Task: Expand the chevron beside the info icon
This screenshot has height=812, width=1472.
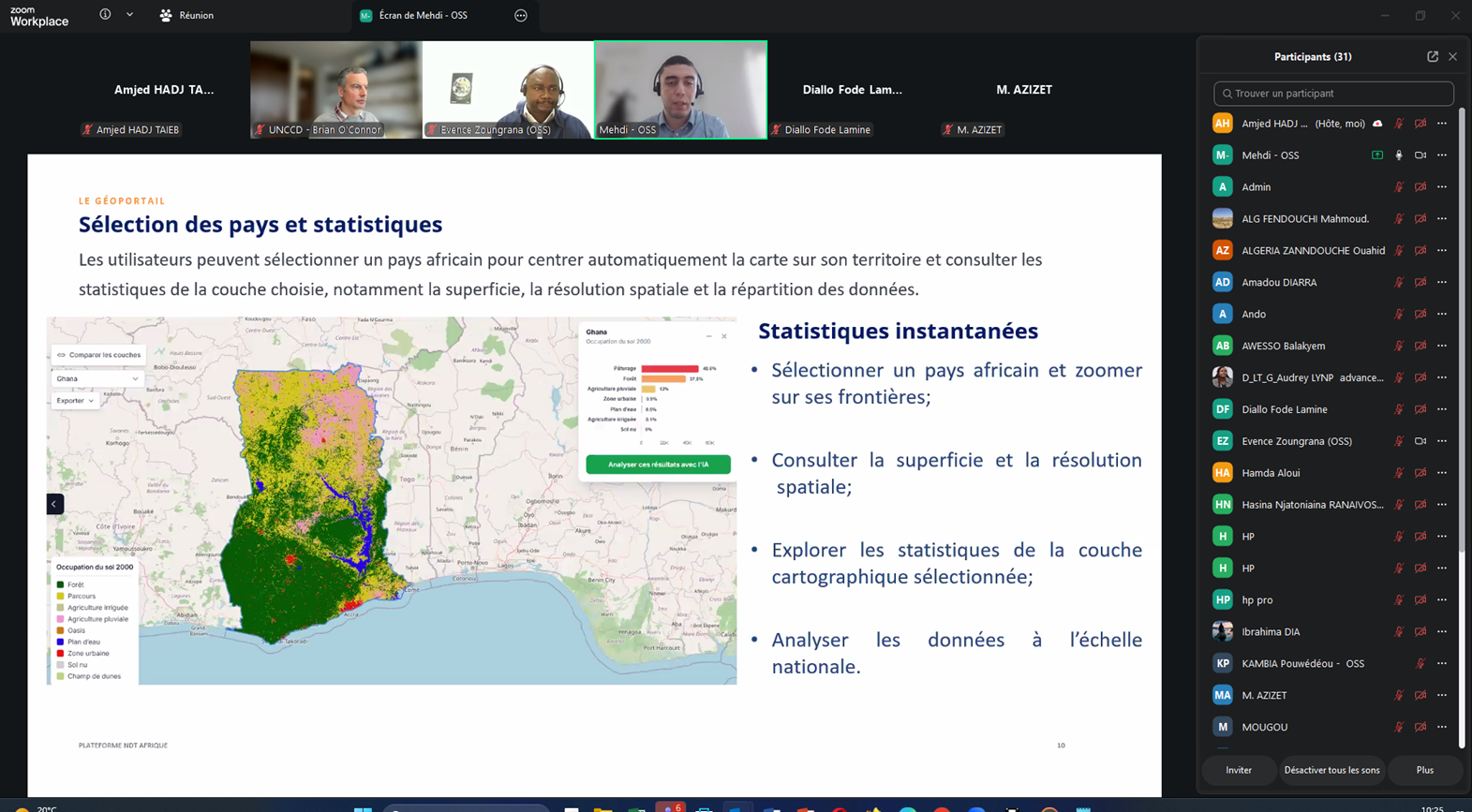Action: point(129,15)
